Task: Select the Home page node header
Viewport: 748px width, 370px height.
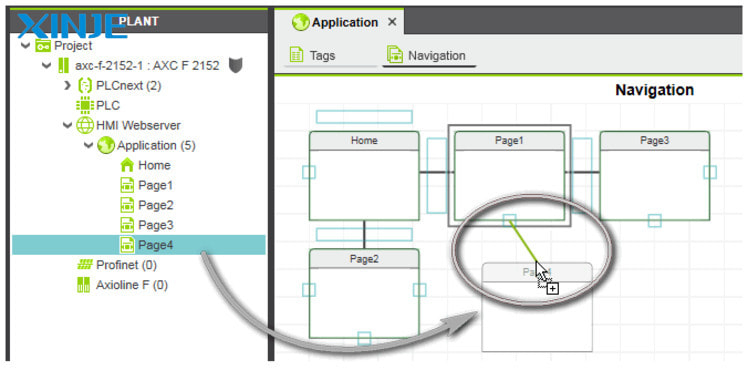Action: [364, 140]
